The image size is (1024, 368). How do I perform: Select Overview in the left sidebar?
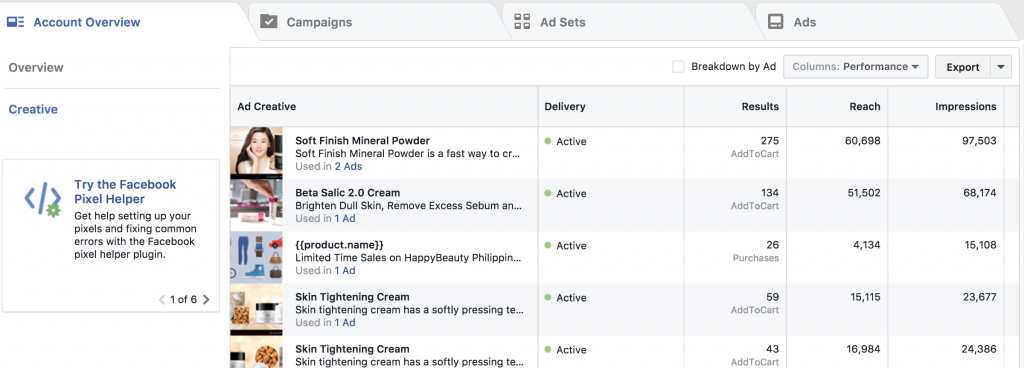click(x=36, y=67)
